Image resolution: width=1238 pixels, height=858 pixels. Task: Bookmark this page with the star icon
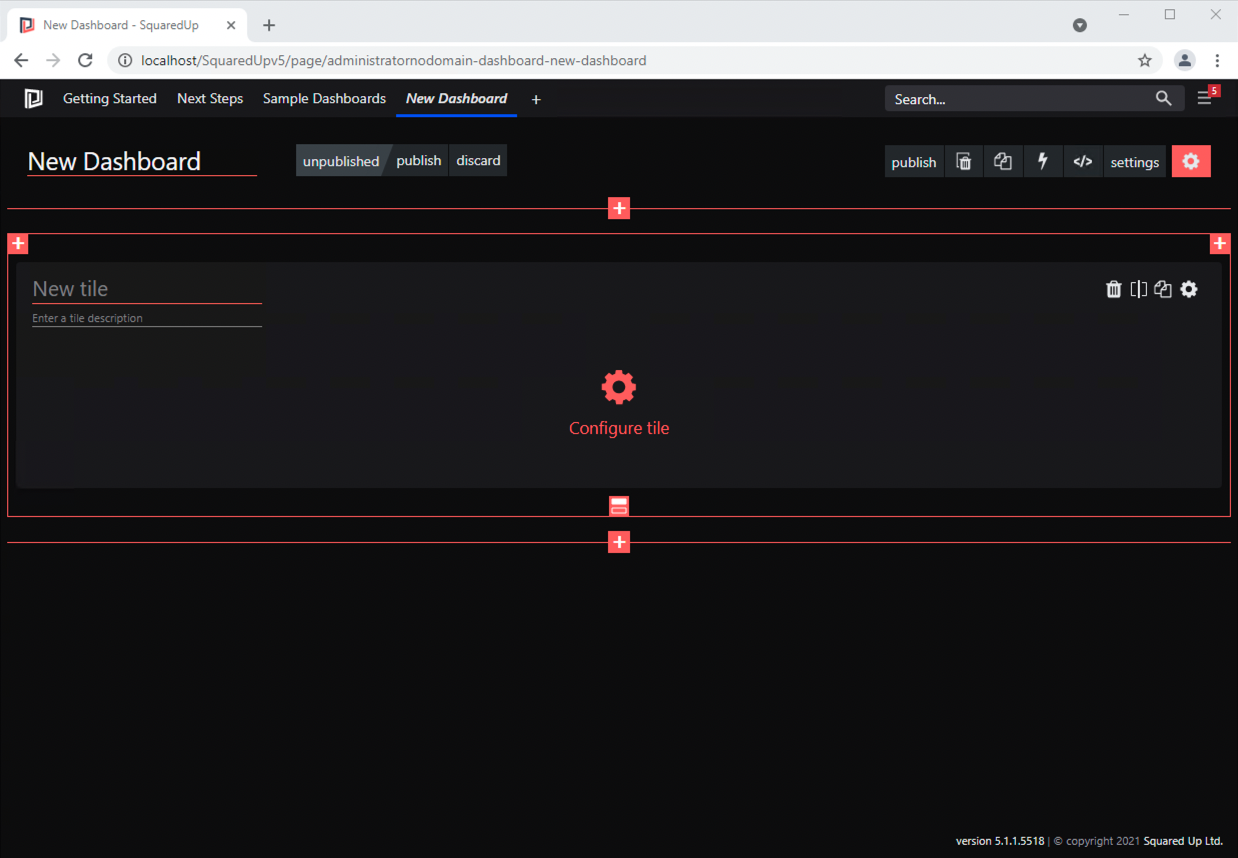pyautogui.click(x=1145, y=60)
